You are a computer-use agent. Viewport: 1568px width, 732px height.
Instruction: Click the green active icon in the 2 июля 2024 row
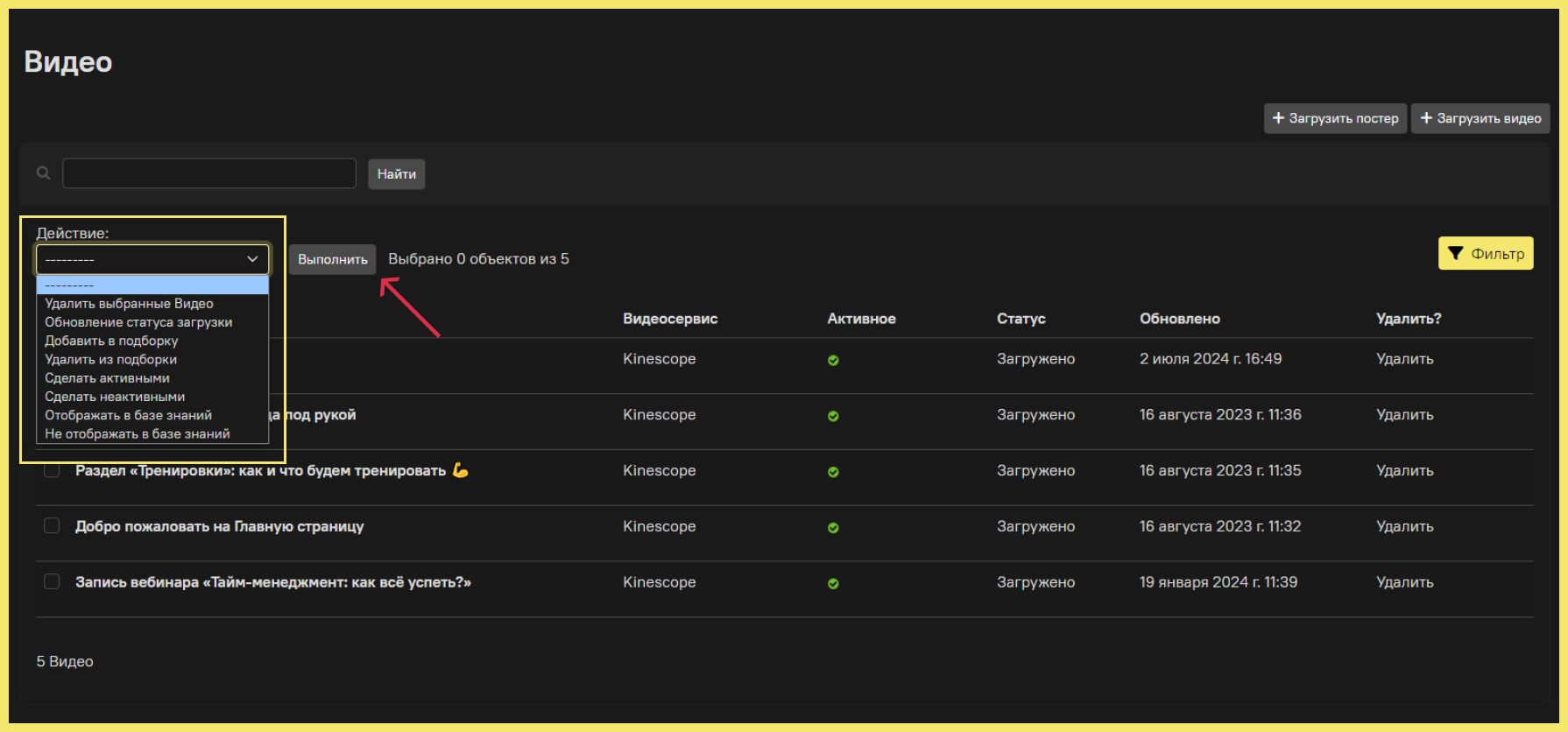coord(833,360)
